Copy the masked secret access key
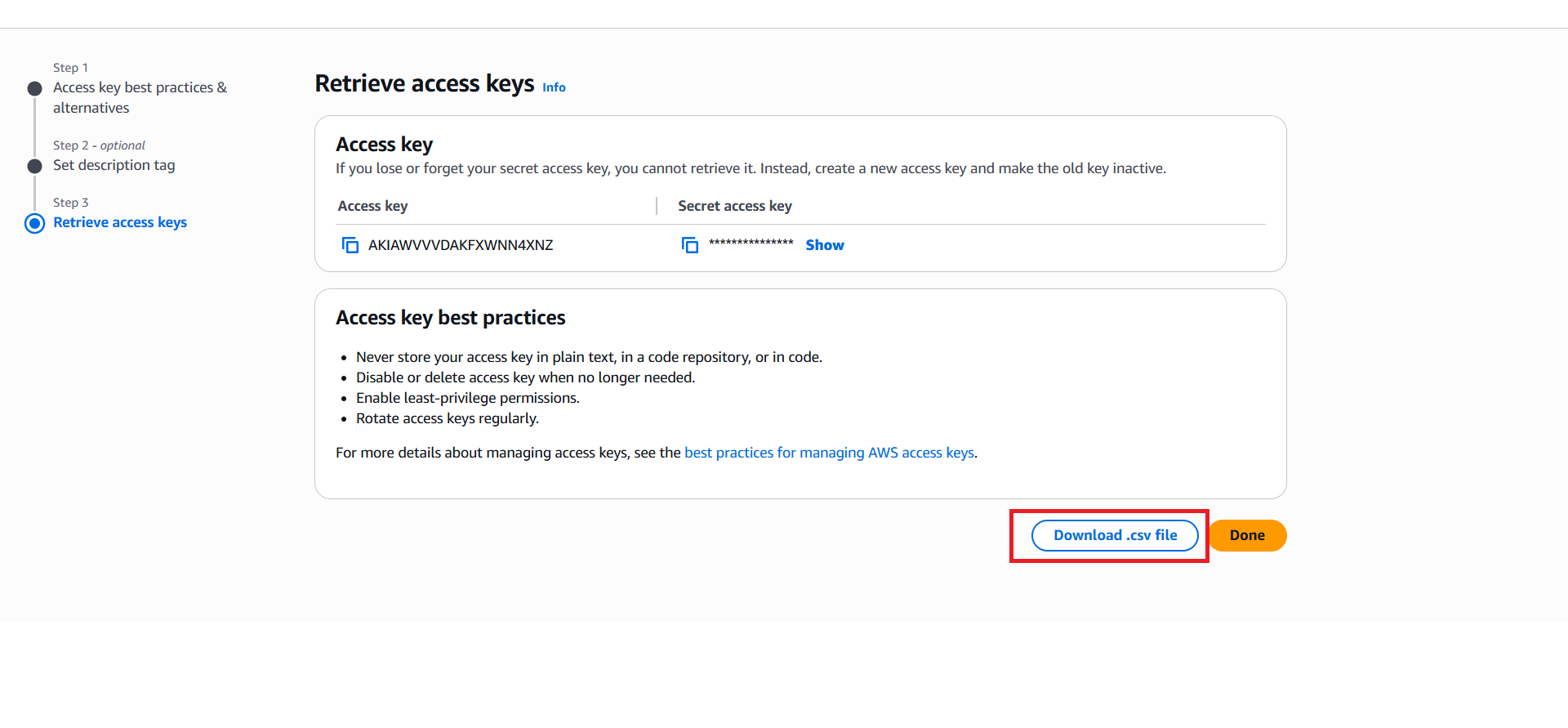This screenshot has width=1568, height=728. 690,245
